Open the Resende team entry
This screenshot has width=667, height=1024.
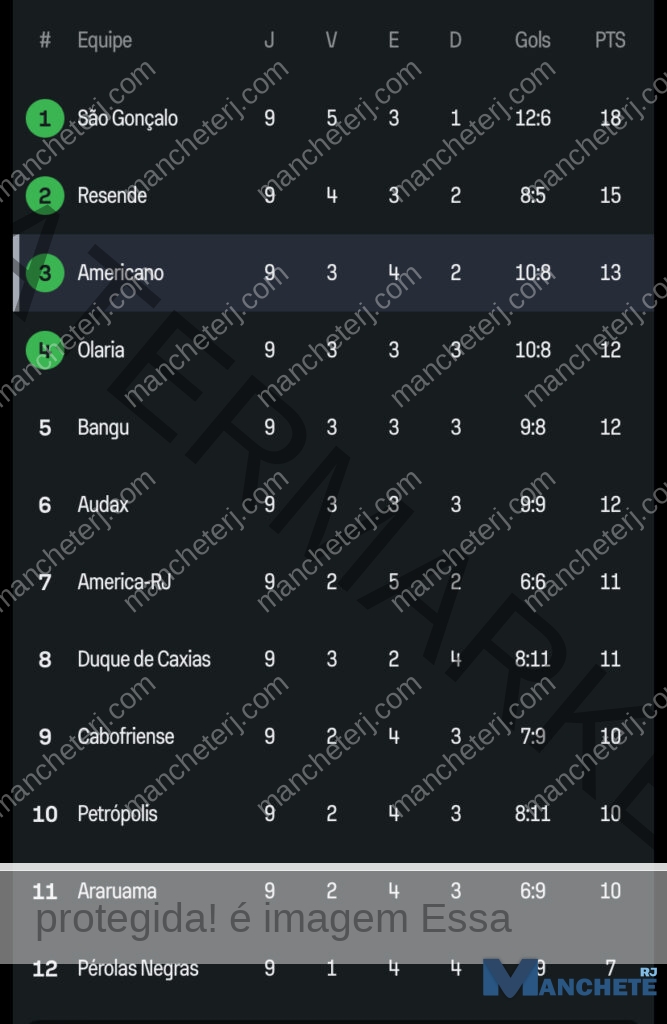click(x=112, y=195)
